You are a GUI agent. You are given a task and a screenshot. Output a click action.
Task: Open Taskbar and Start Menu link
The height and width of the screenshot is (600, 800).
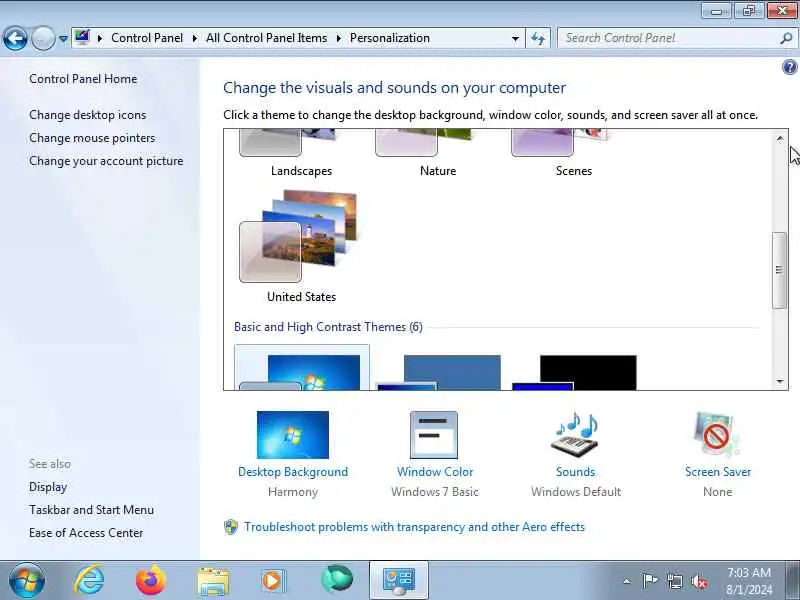pos(91,510)
